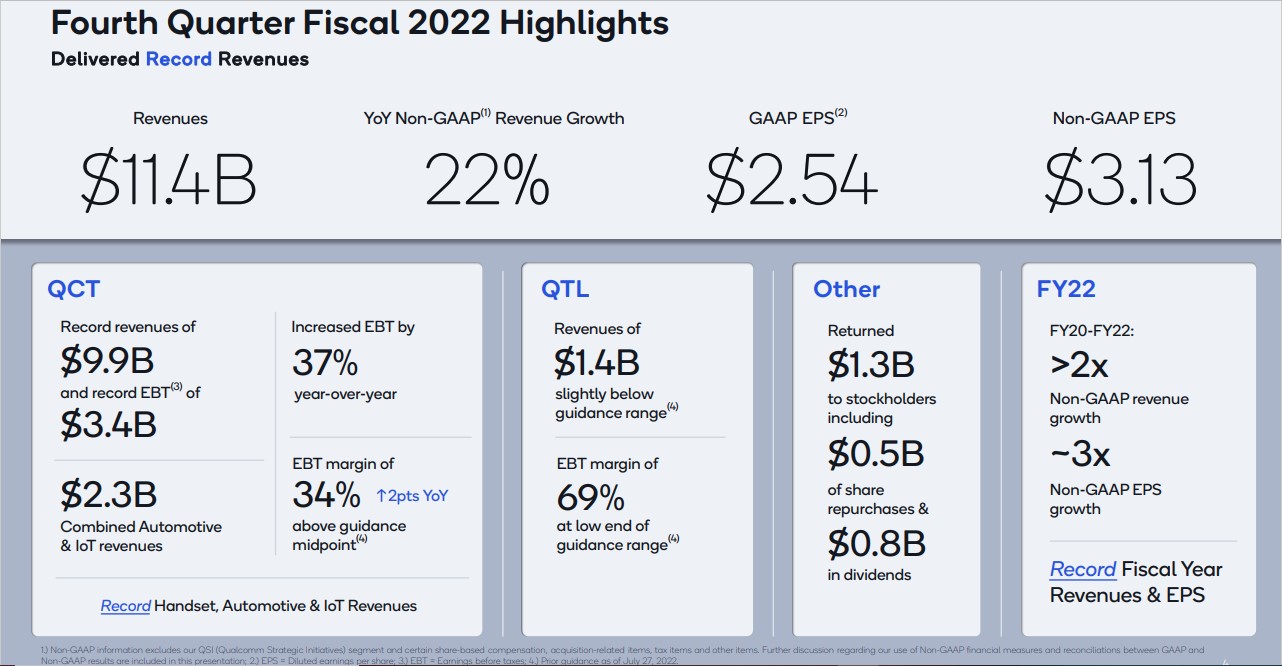The image size is (1282, 666).
Task: Select the $0.8B dividends figure
Action: pyautogui.click(x=876, y=543)
